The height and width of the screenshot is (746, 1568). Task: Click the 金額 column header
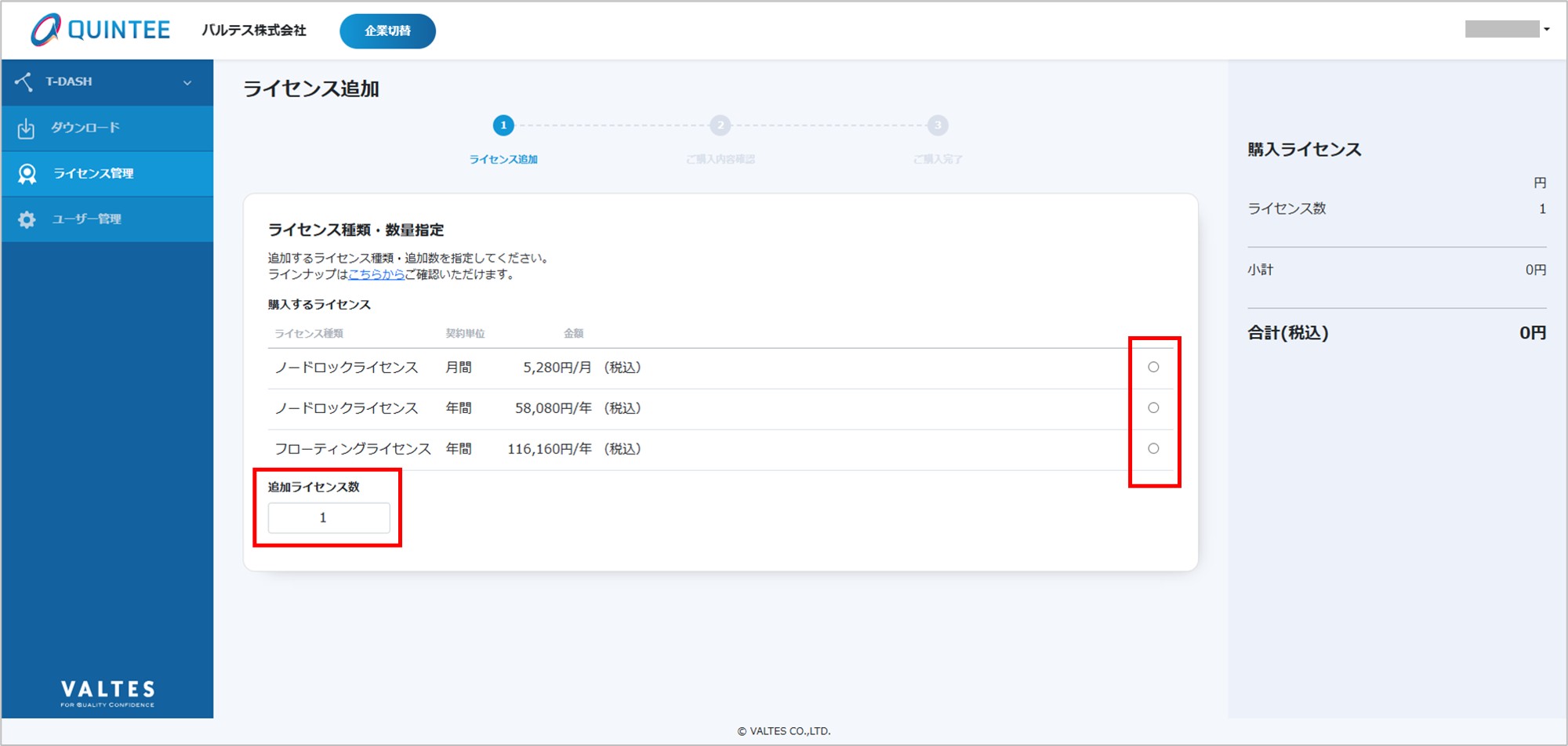573,333
